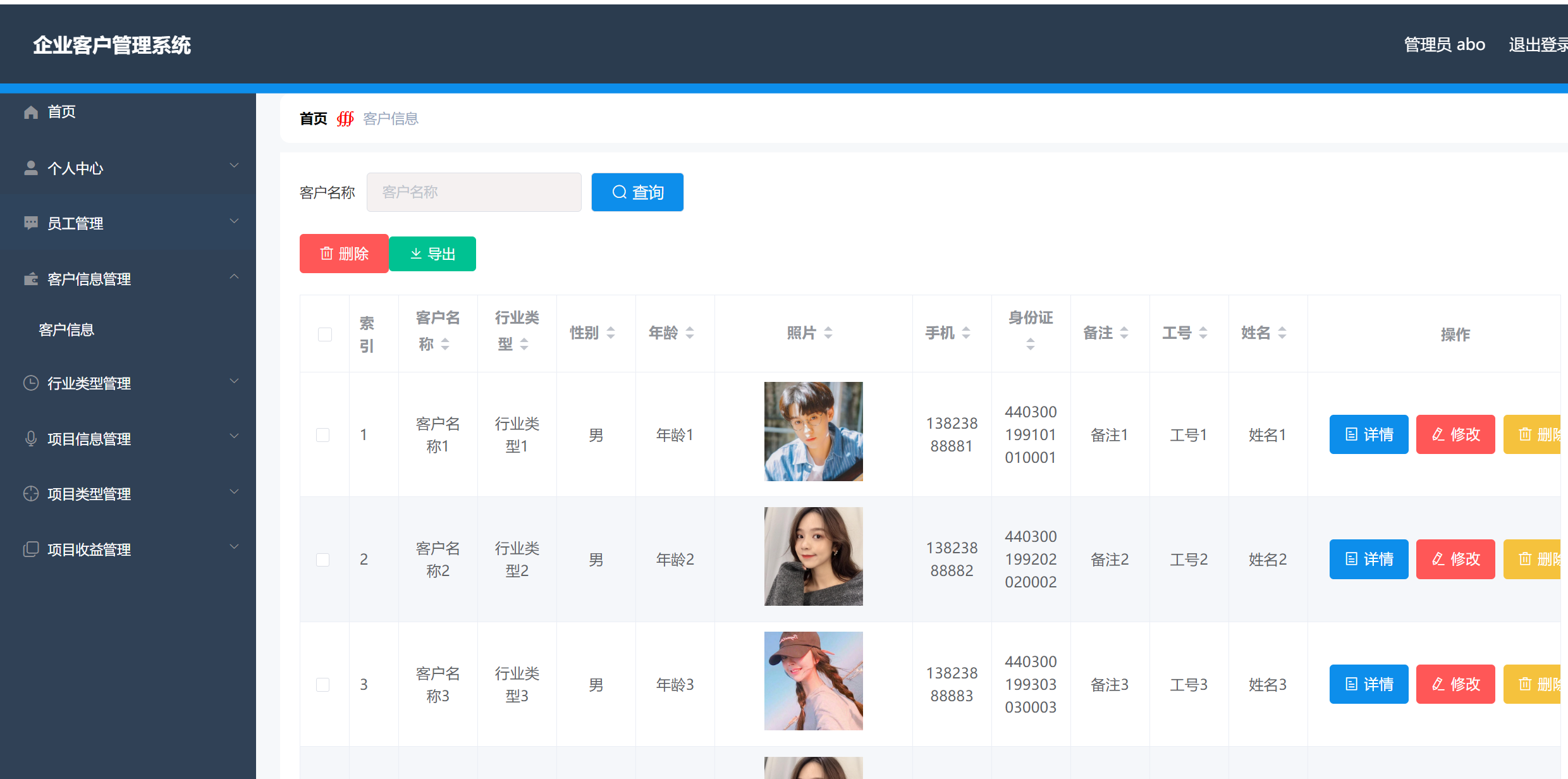This screenshot has width=1568, height=779.
Task: Expand the 个人中心 menu chevron
Action: pos(234,166)
